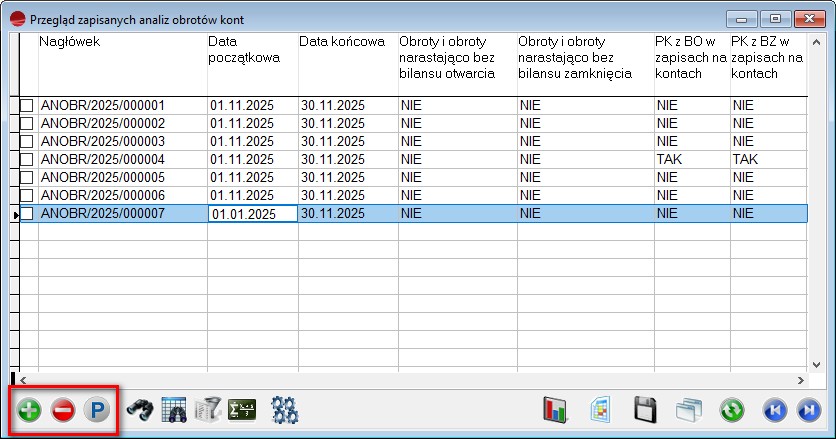
Task: Go to last record arrow button
Action: pyautogui.click(x=807, y=410)
